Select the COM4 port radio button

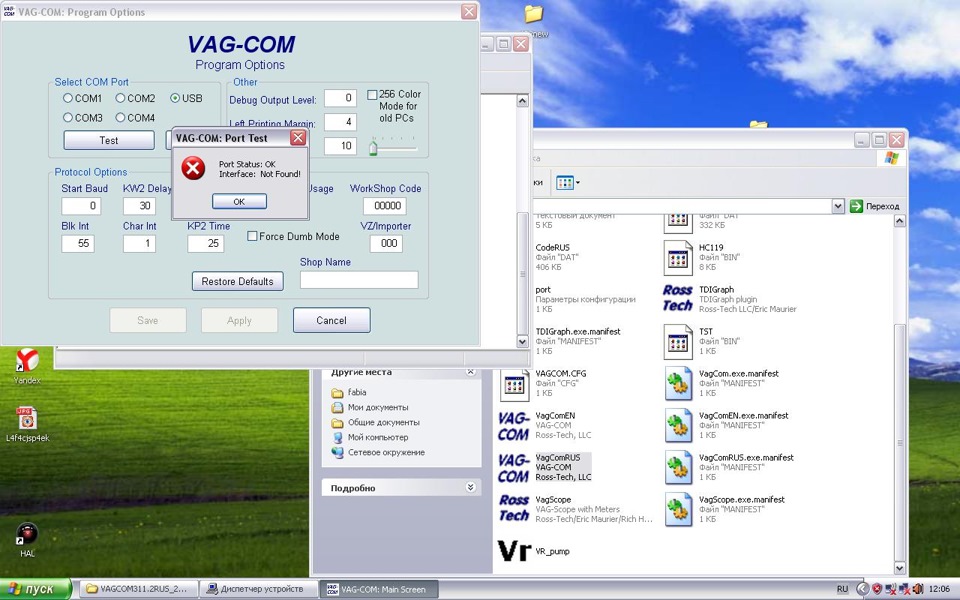[120, 118]
